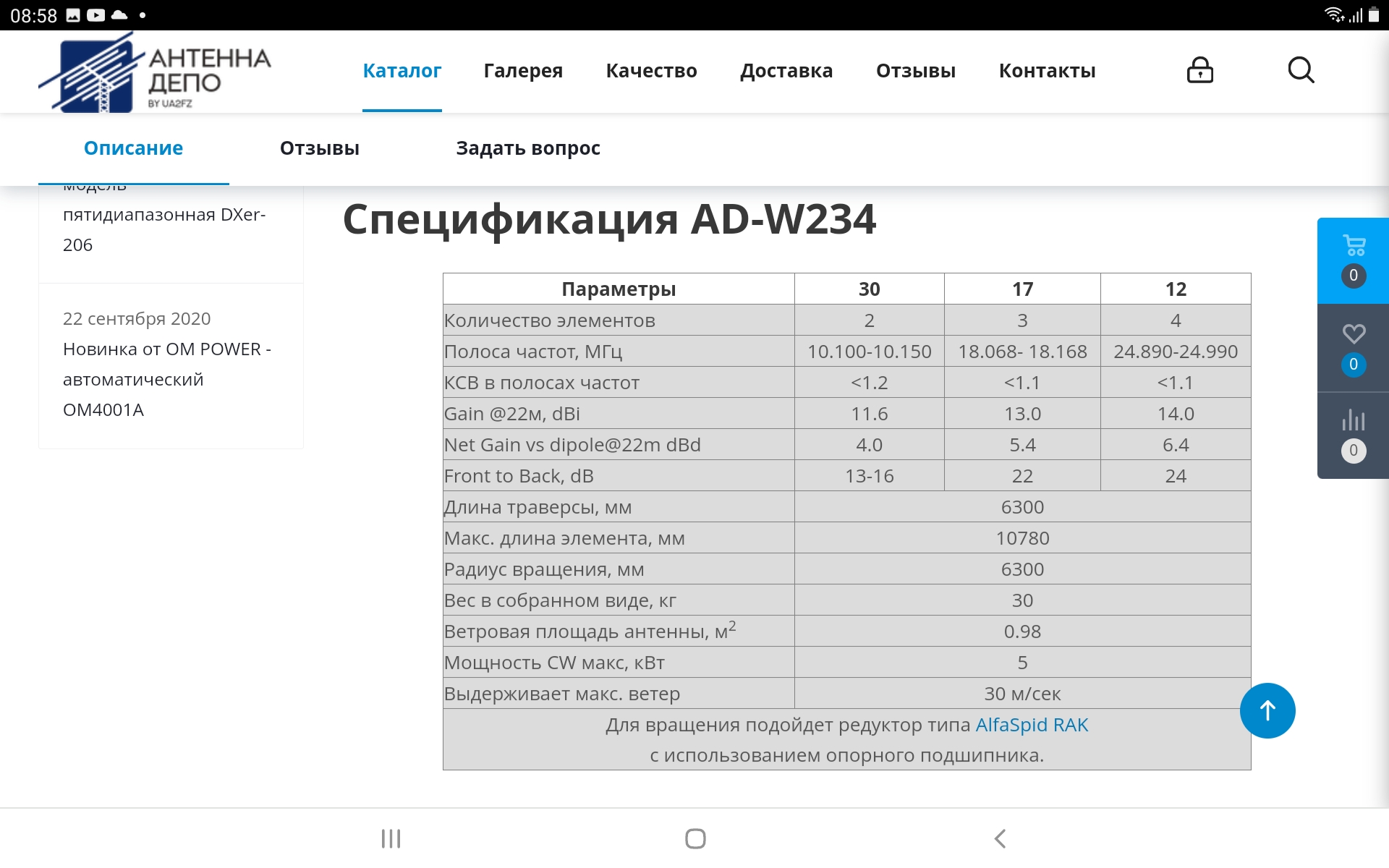Select the date 22 сентября 2020
This screenshot has width=1389, height=868.
137,319
